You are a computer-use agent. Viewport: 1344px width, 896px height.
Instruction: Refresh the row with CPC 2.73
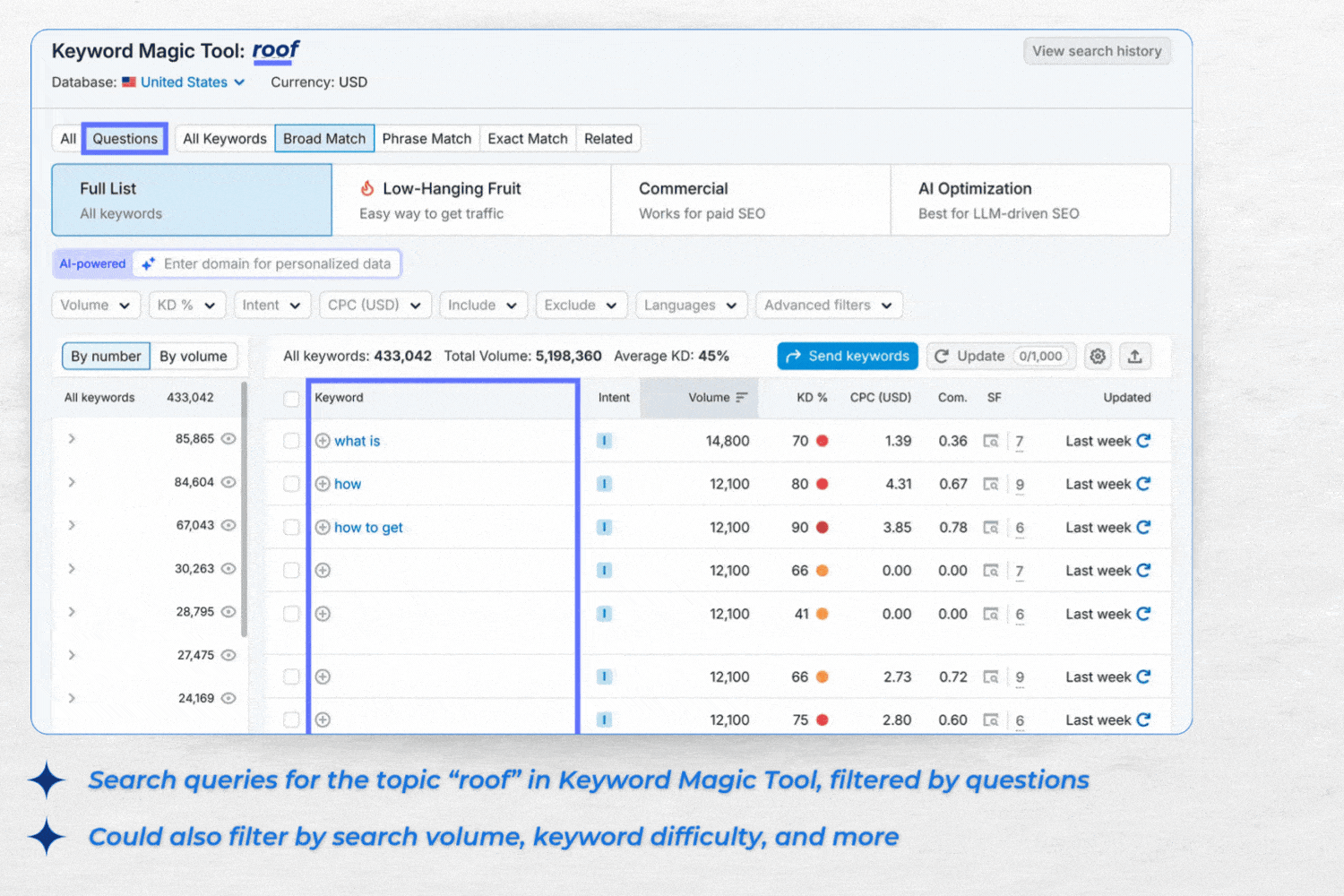[1143, 676]
